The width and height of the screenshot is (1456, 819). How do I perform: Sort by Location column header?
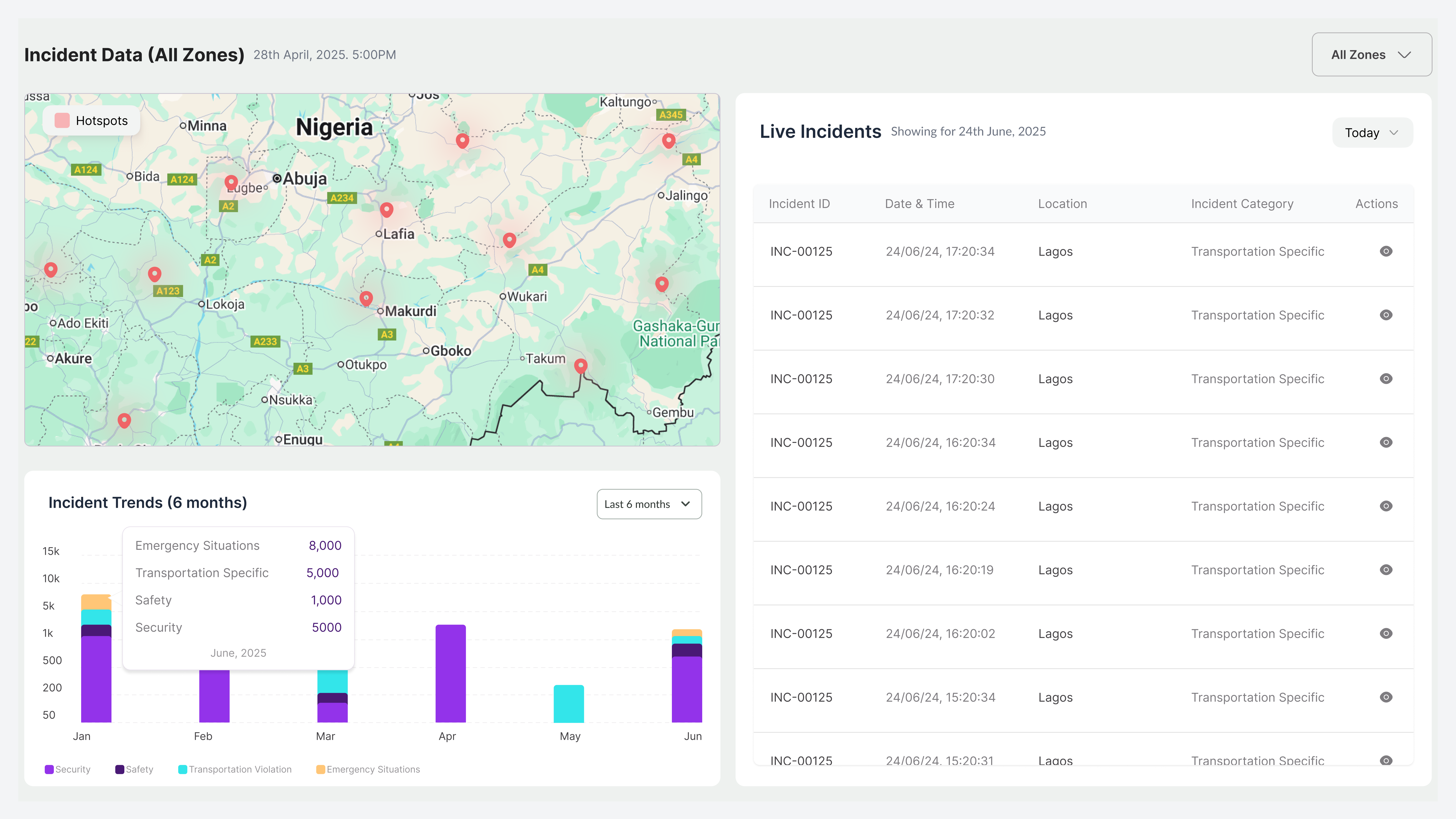click(1063, 203)
